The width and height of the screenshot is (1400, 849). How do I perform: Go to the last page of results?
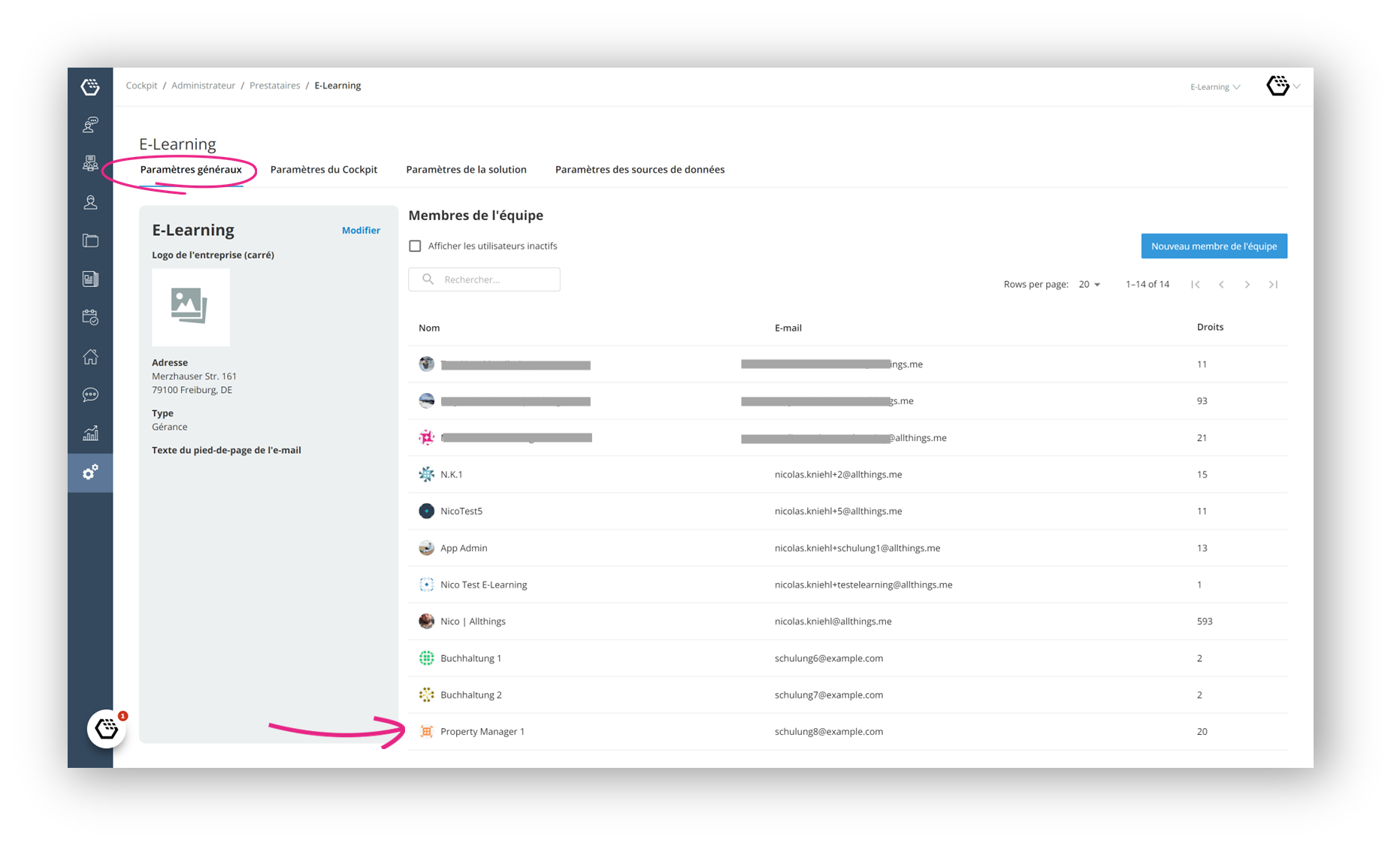pos(1273,284)
